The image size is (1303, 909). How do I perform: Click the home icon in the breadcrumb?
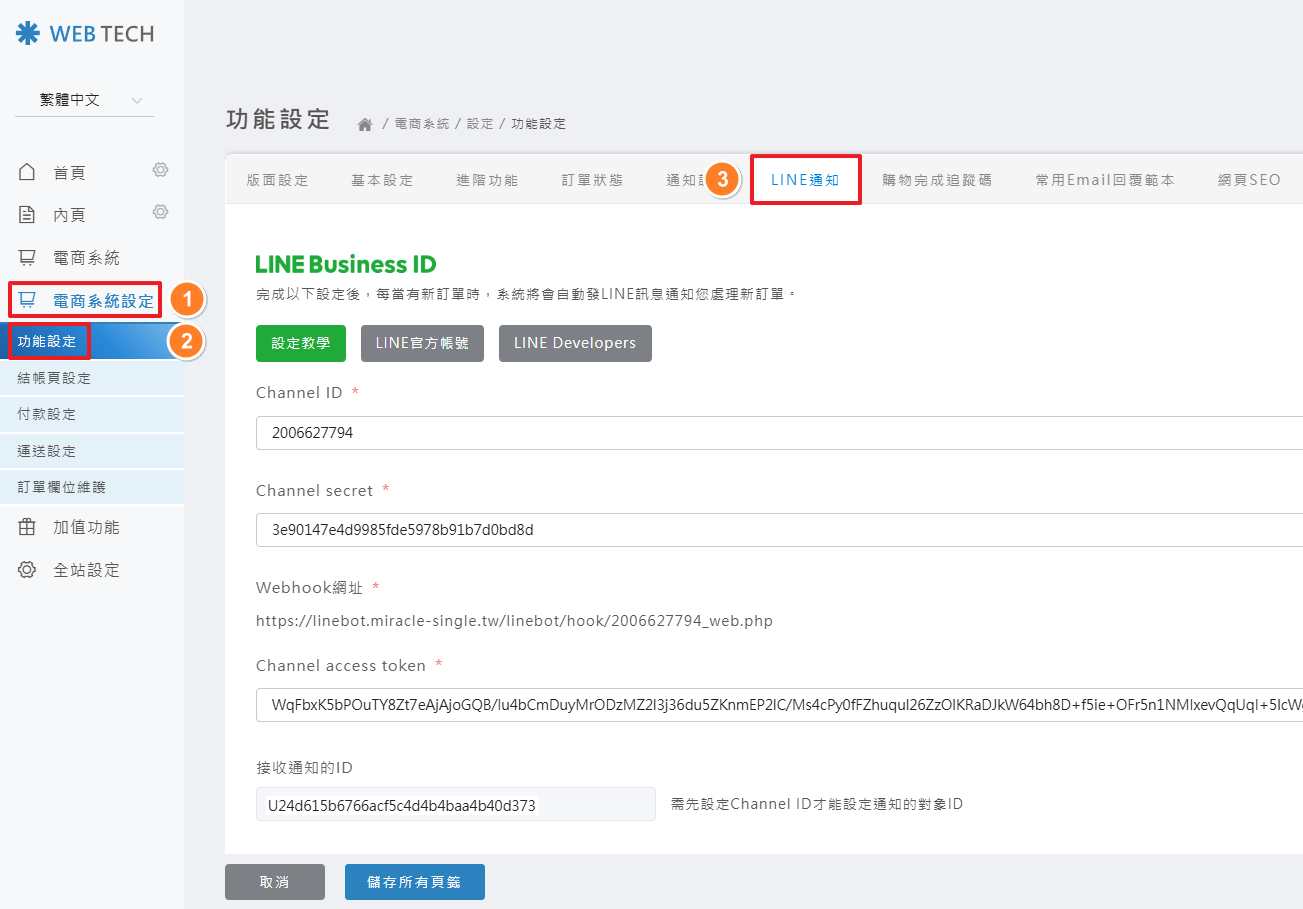[x=365, y=124]
